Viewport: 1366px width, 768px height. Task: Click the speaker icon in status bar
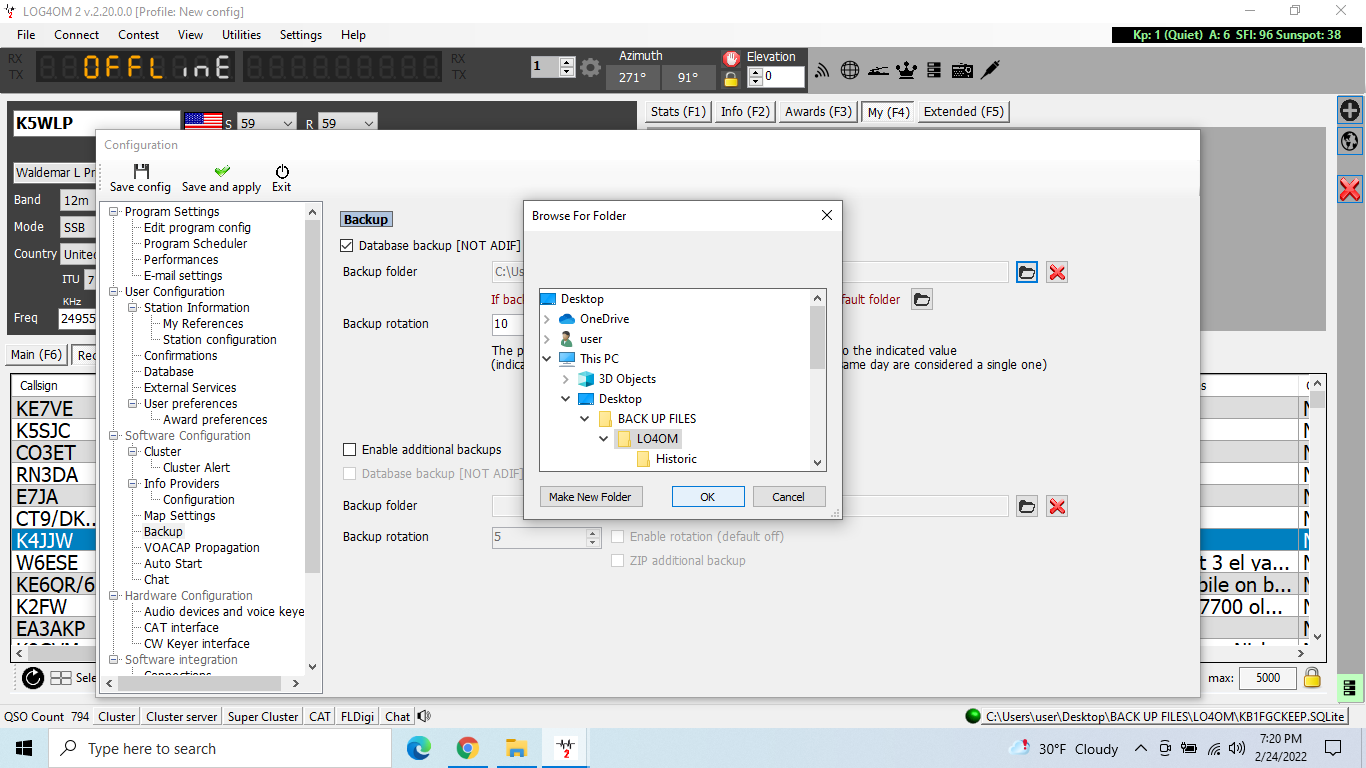pos(424,716)
